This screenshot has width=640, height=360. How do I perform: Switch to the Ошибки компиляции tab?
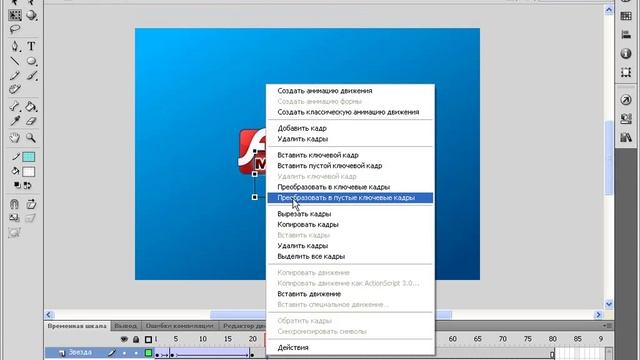[180, 326]
